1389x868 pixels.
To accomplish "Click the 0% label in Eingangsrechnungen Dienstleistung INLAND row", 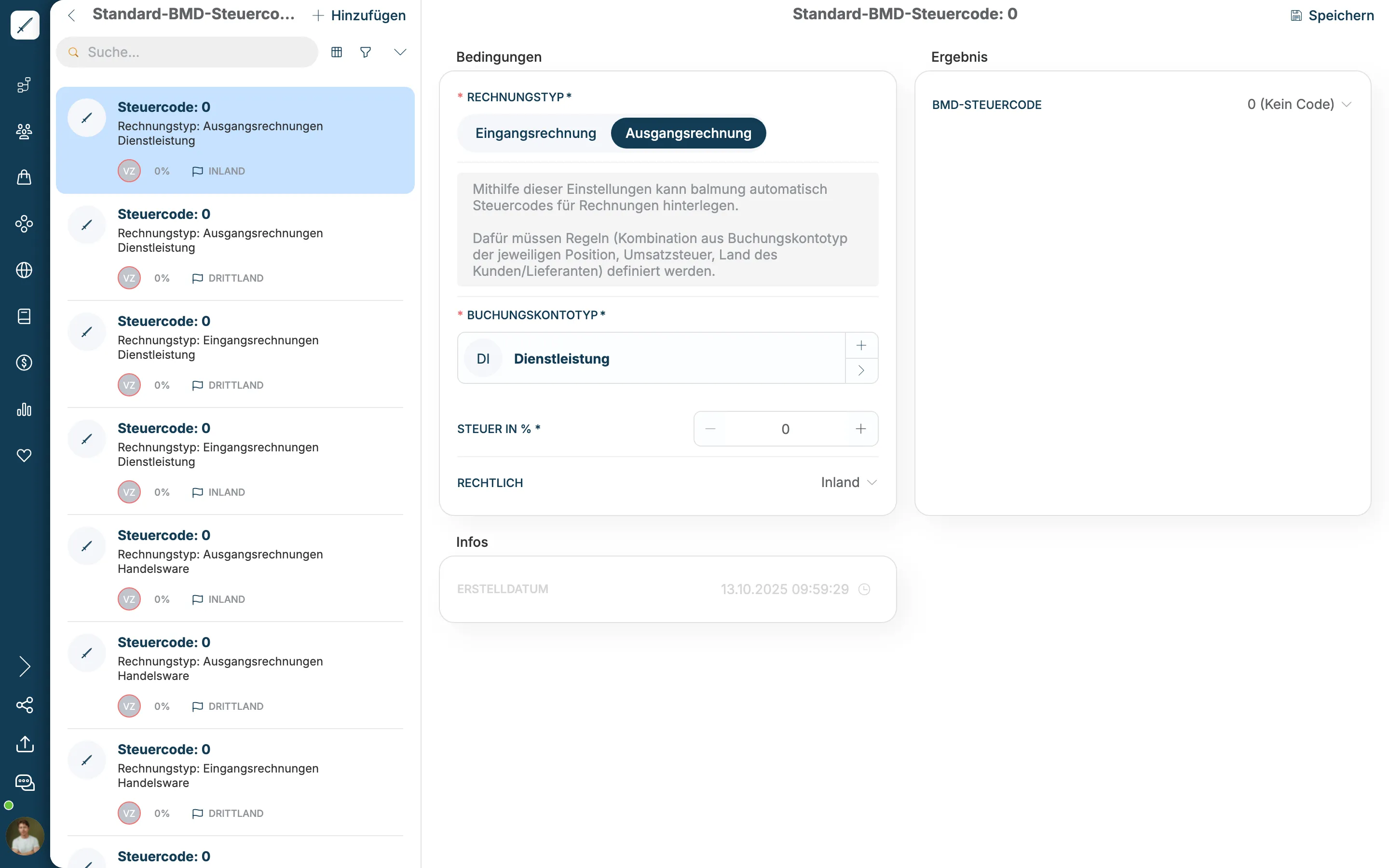I will pyautogui.click(x=162, y=492).
